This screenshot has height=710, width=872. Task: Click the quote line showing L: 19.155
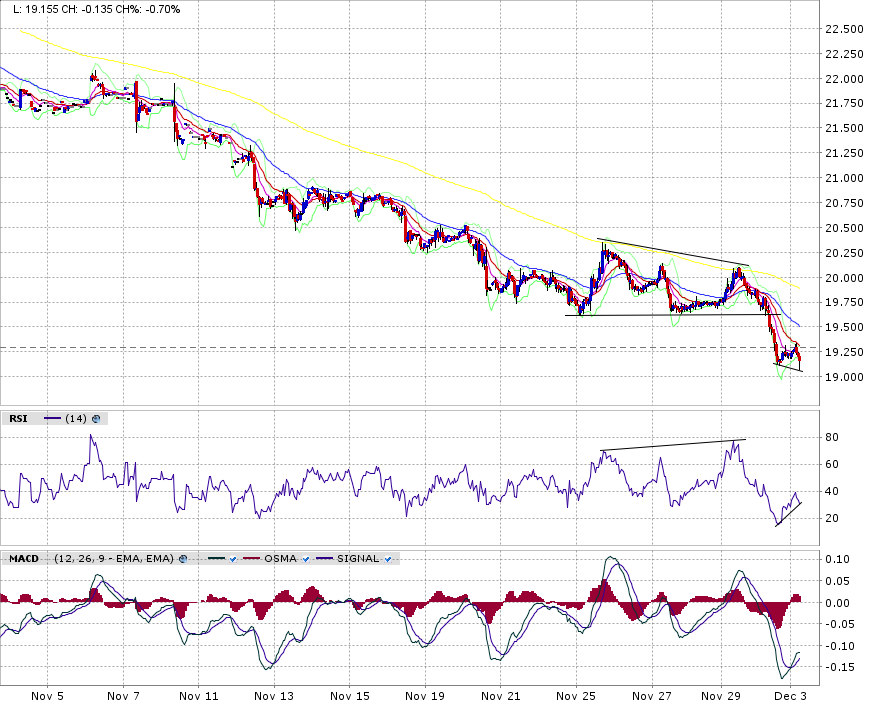point(97,9)
